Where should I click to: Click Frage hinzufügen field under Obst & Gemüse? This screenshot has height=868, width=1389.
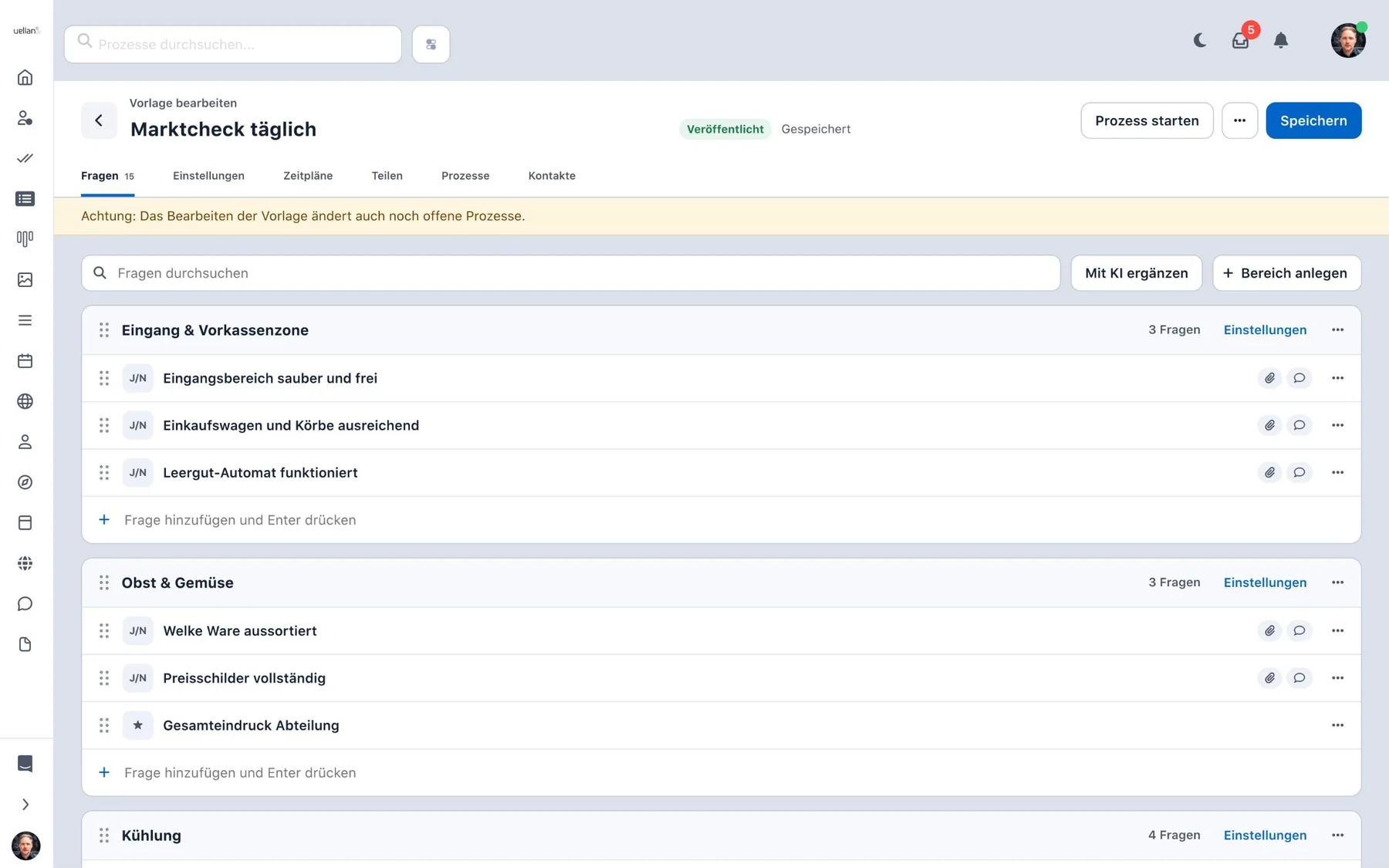pyautogui.click(x=721, y=772)
